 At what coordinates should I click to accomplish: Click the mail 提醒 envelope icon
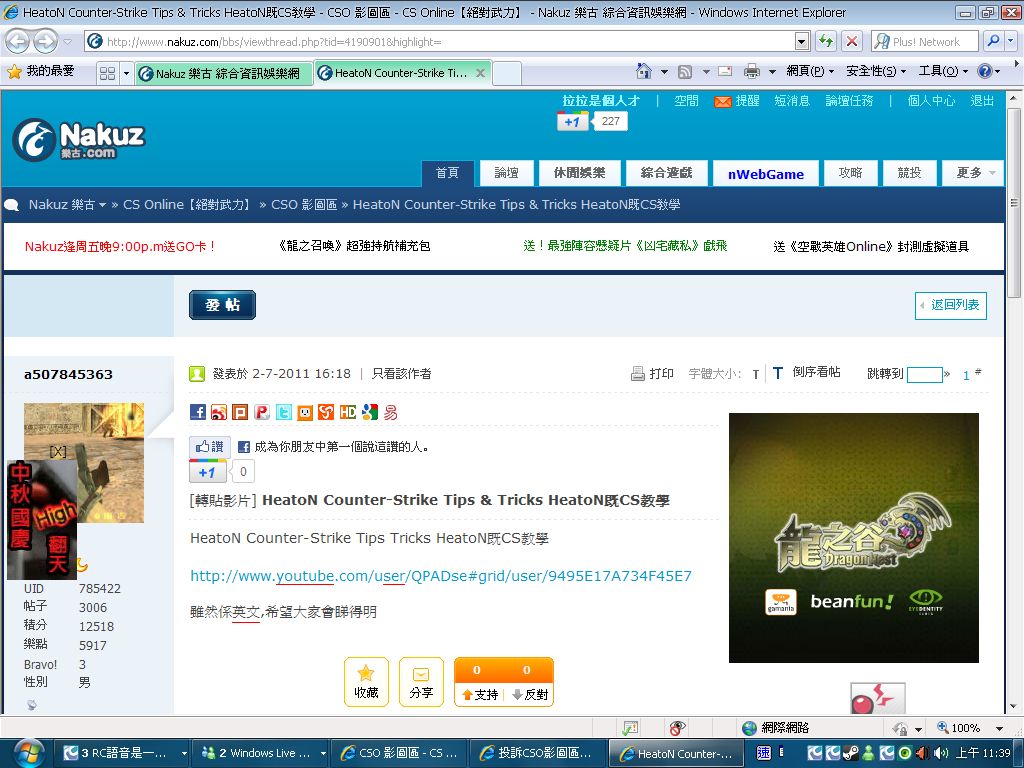pos(722,101)
